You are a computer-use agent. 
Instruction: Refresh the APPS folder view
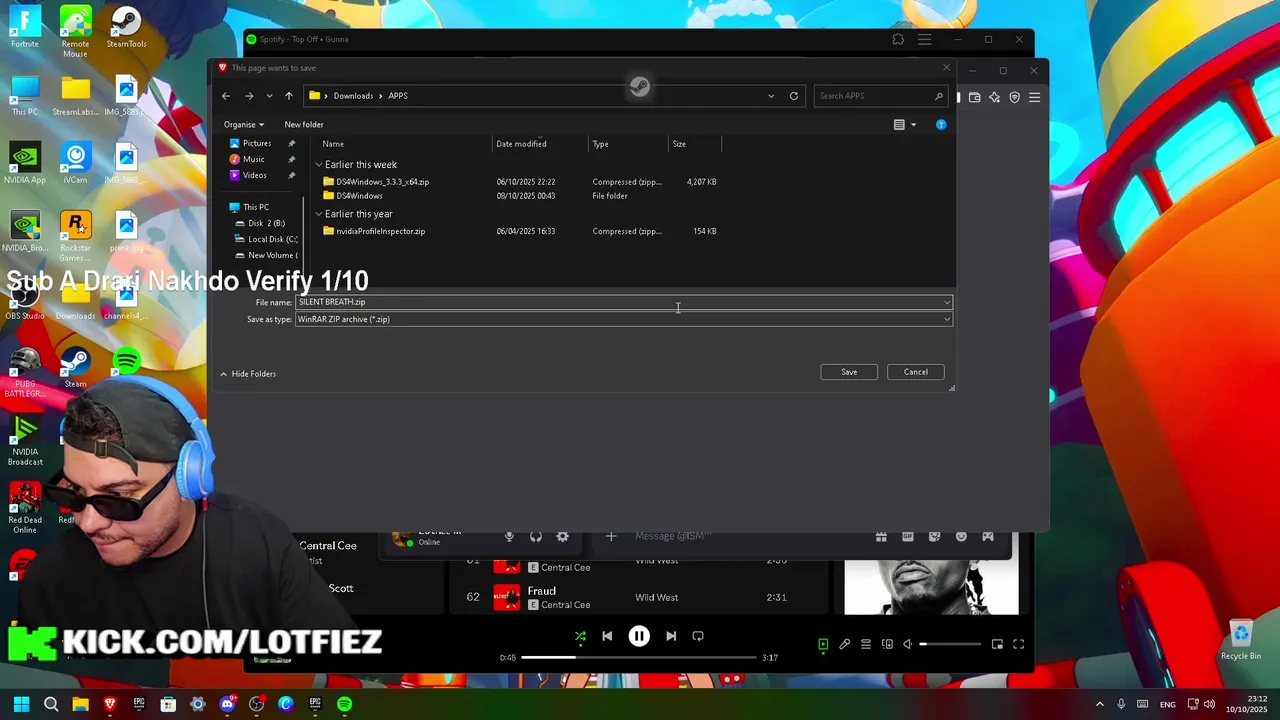[x=794, y=96]
